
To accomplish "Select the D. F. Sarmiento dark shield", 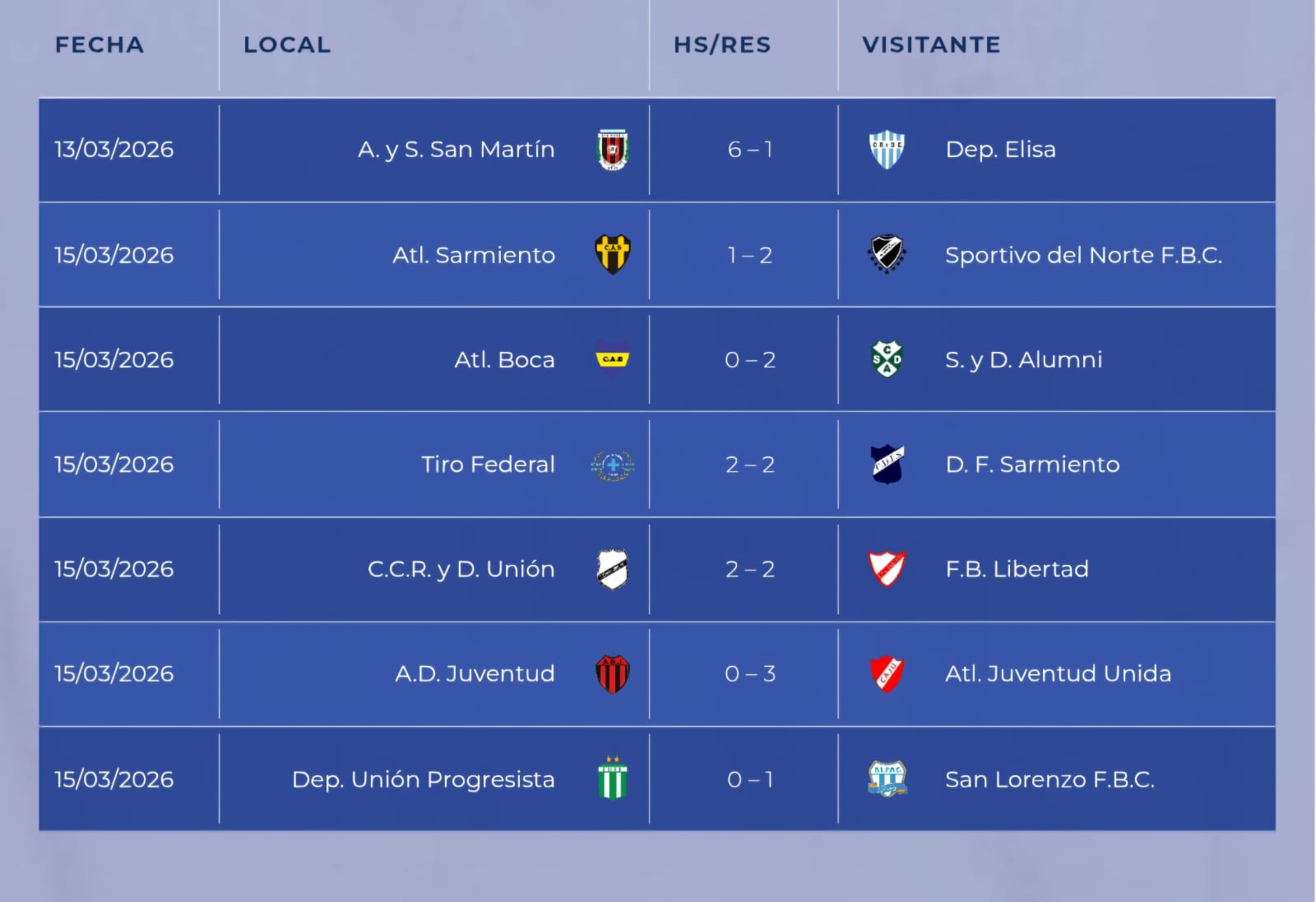I will pyautogui.click(x=887, y=465).
